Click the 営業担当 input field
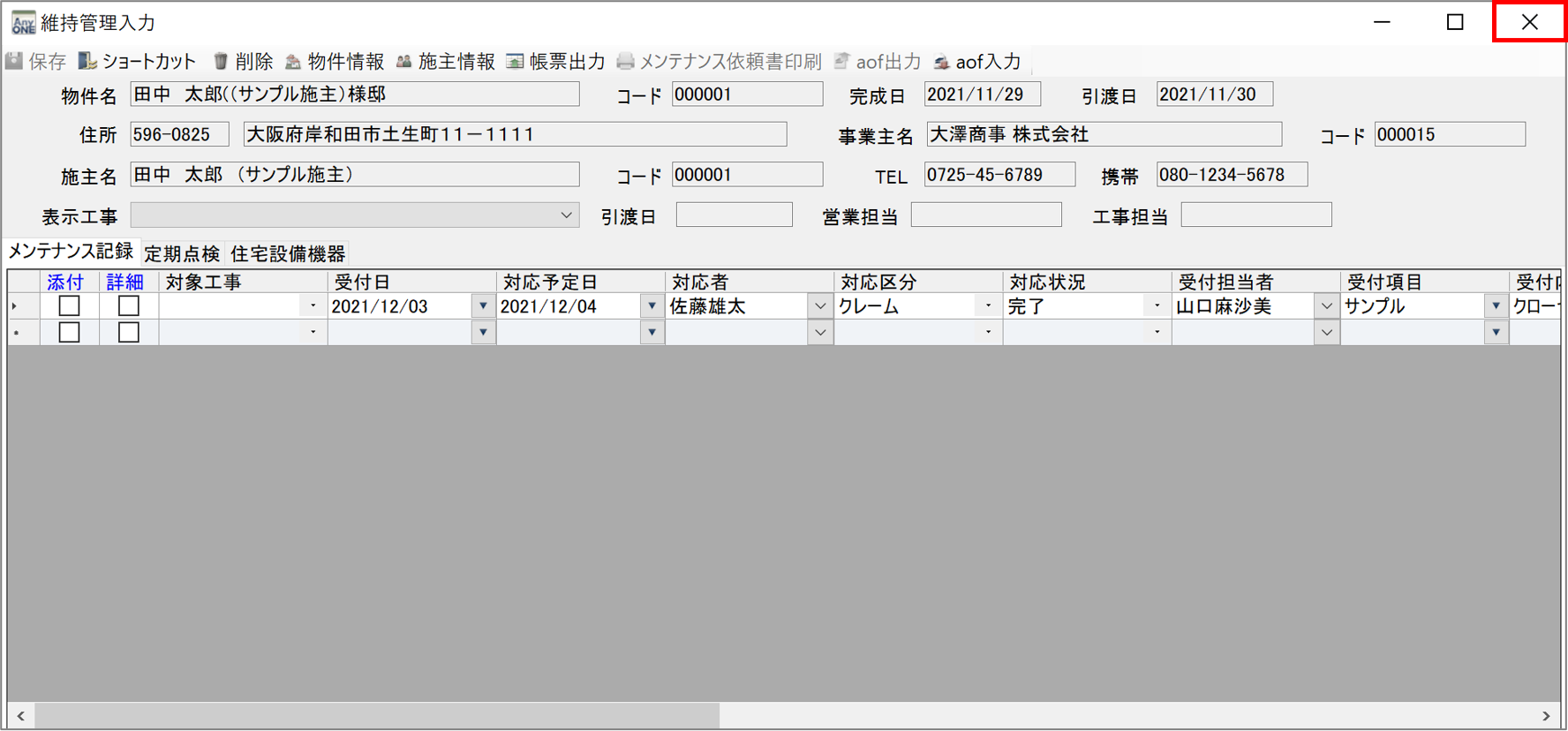 coord(985,215)
